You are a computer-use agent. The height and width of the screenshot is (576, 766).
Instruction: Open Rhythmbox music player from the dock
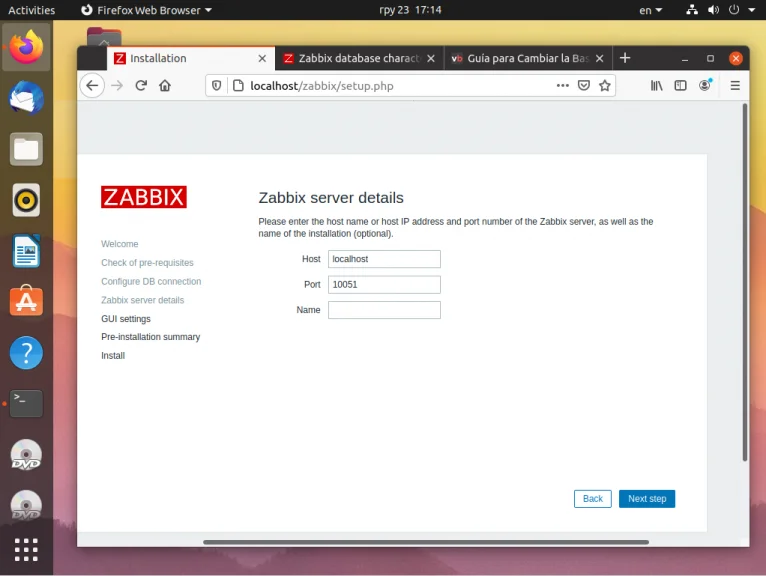[x=26, y=200]
